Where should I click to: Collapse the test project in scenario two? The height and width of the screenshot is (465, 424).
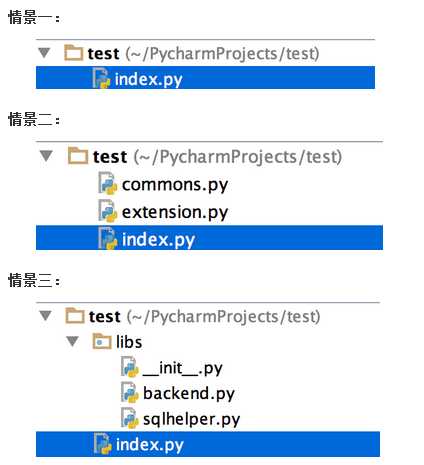coord(46,156)
